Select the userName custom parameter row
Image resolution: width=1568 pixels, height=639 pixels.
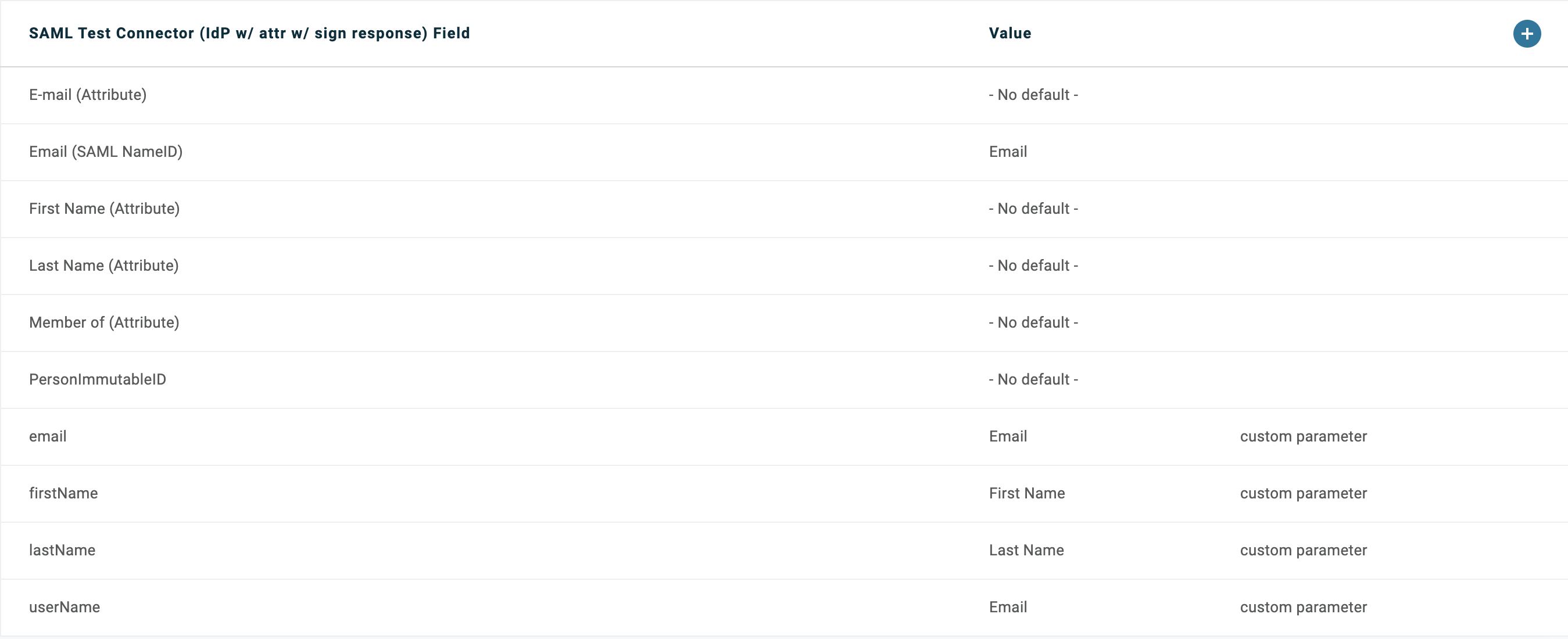click(65, 606)
